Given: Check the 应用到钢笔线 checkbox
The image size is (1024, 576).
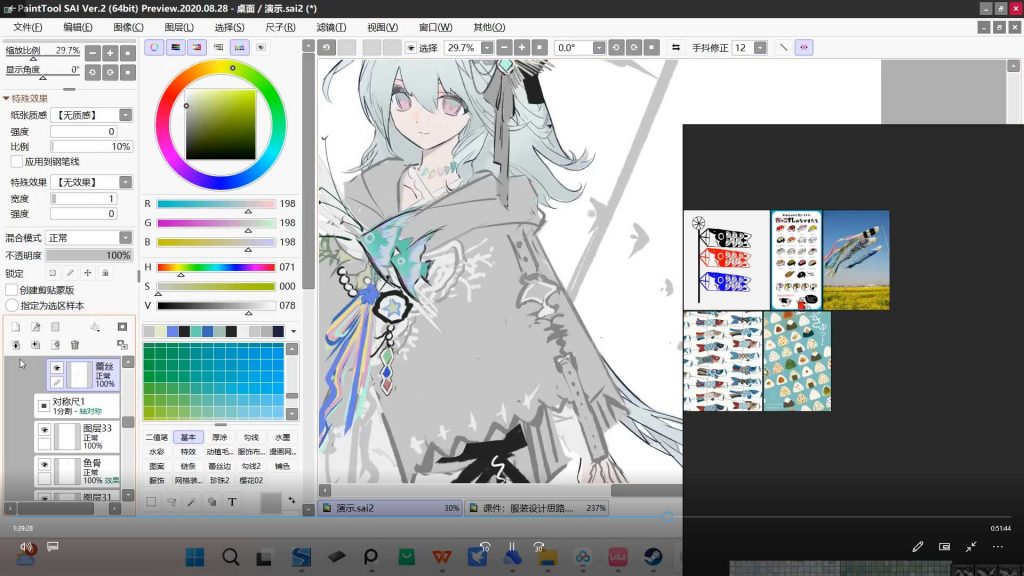Looking at the screenshot, I should pos(16,161).
